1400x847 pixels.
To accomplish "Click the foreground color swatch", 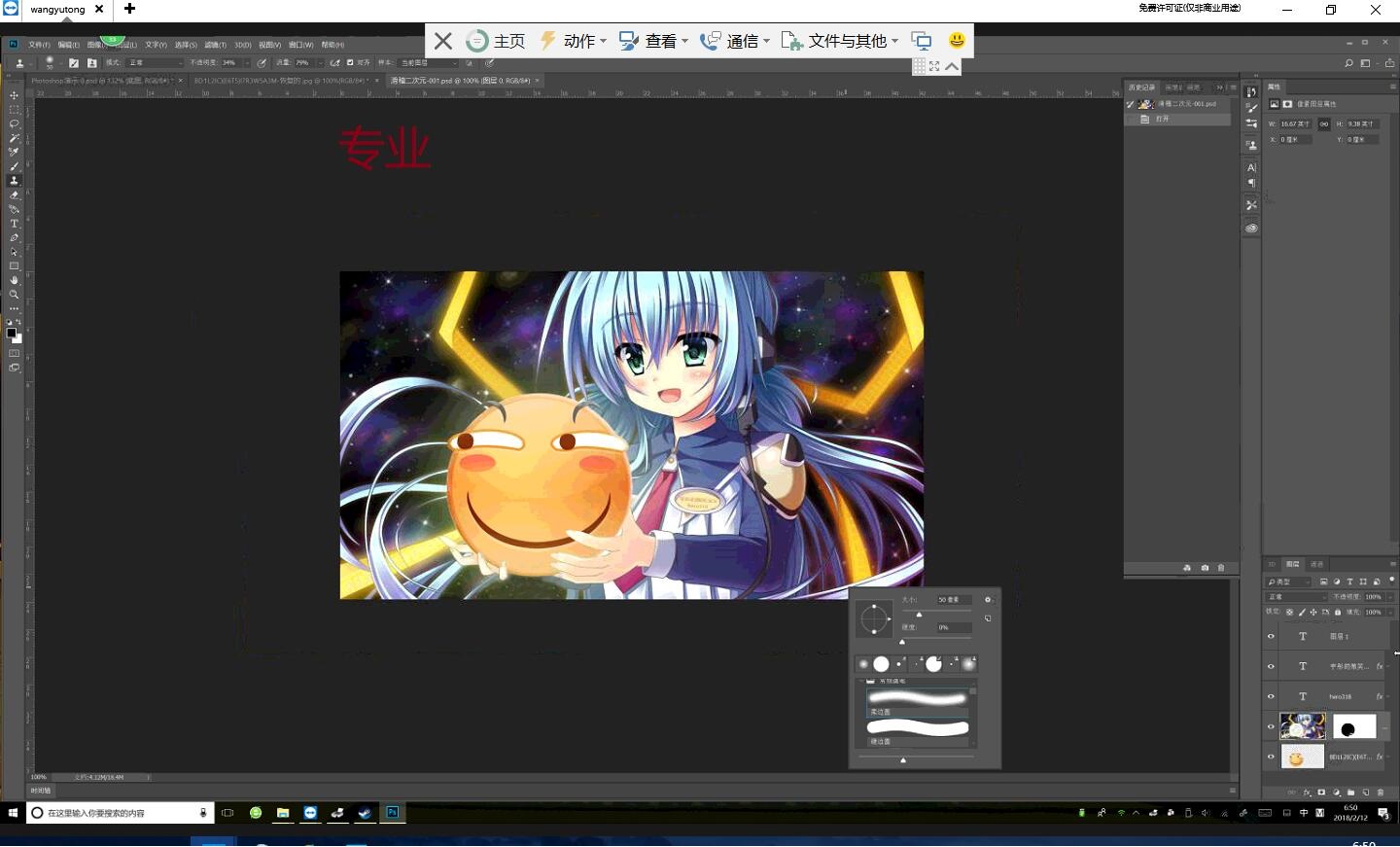I will (11, 333).
